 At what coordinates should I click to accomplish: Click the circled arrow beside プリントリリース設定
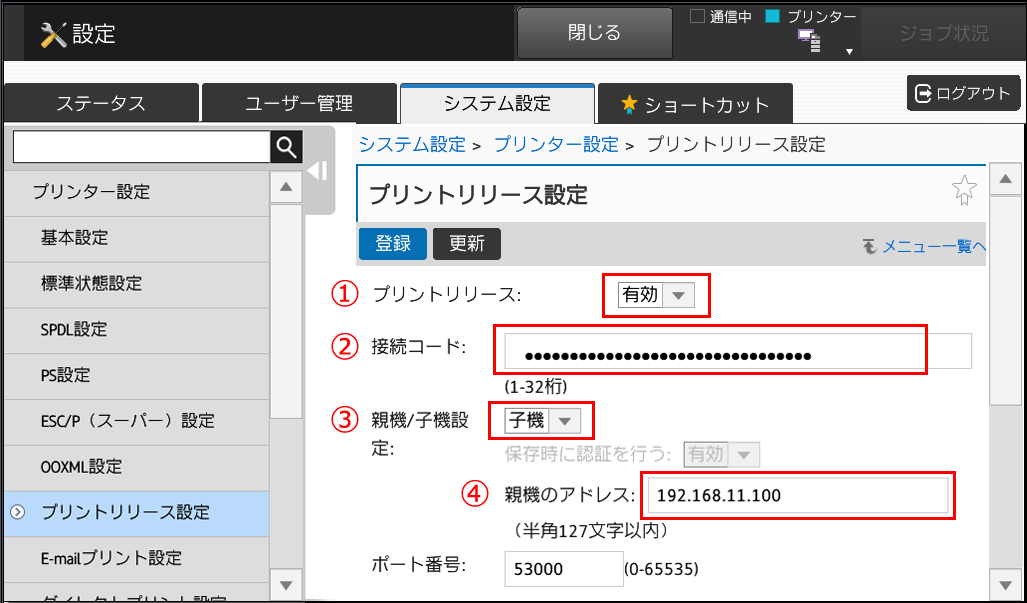pyautogui.click(x=18, y=513)
